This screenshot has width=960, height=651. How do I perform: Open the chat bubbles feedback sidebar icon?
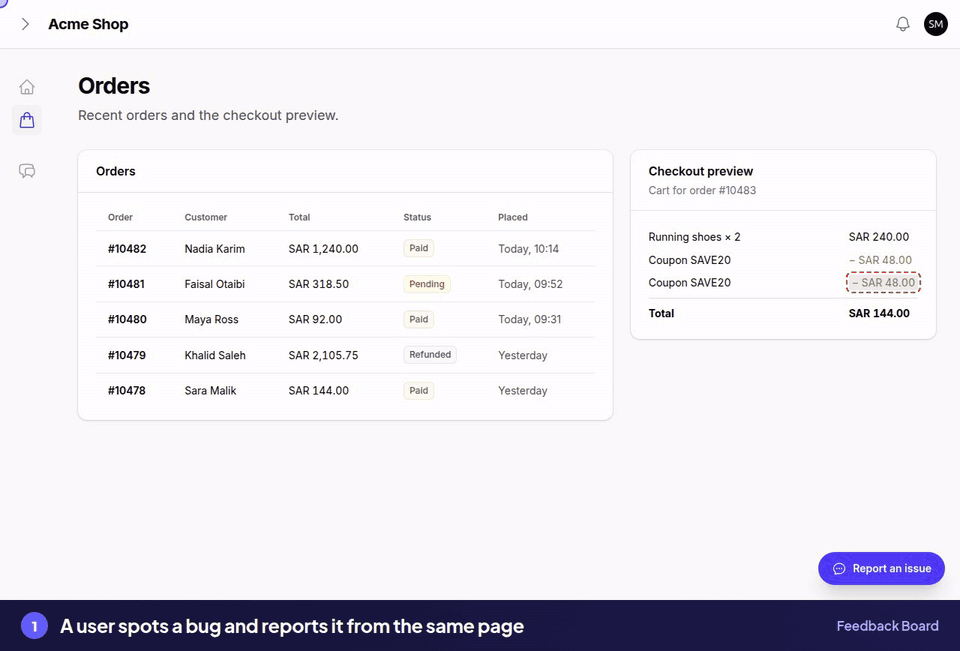point(27,170)
